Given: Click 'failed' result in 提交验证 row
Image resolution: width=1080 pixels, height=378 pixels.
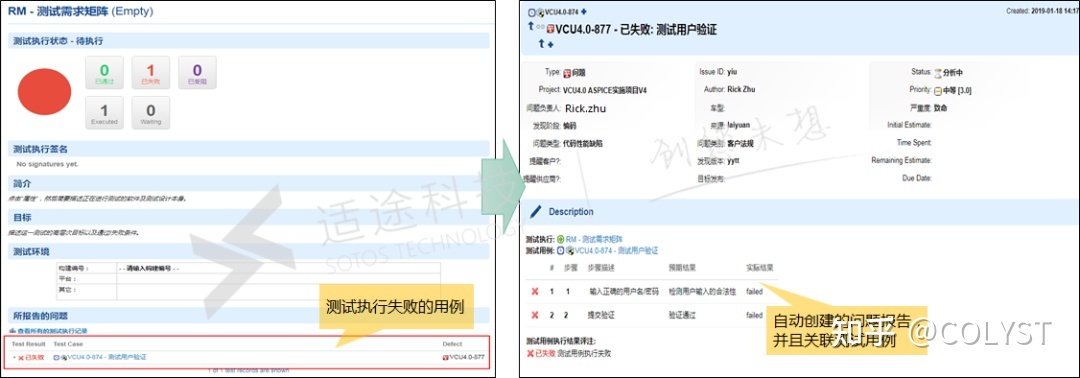Looking at the screenshot, I should click(x=754, y=315).
